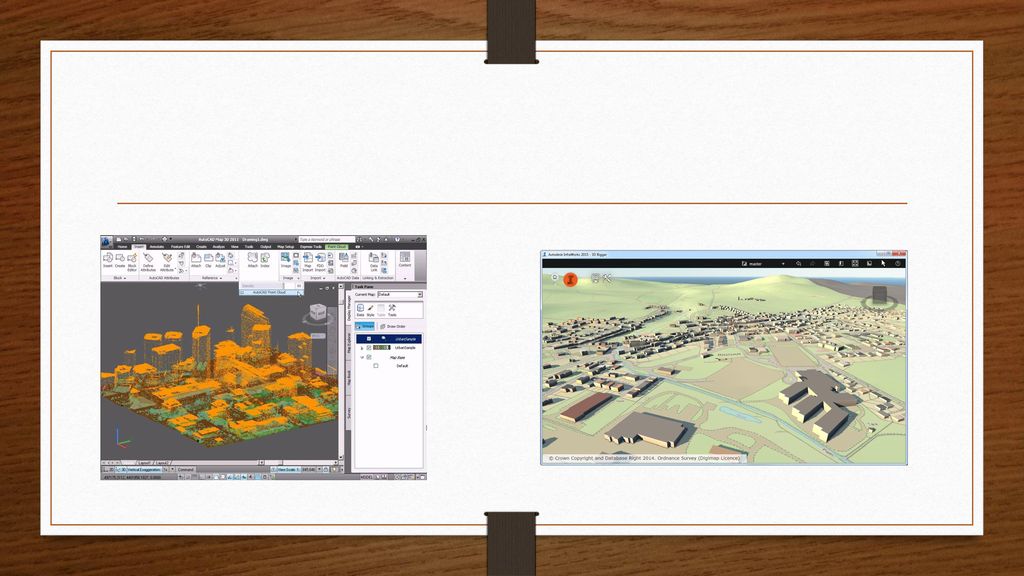1024x576 pixels.
Task: Click the Map Base label in tree
Action: pyautogui.click(x=397, y=357)
